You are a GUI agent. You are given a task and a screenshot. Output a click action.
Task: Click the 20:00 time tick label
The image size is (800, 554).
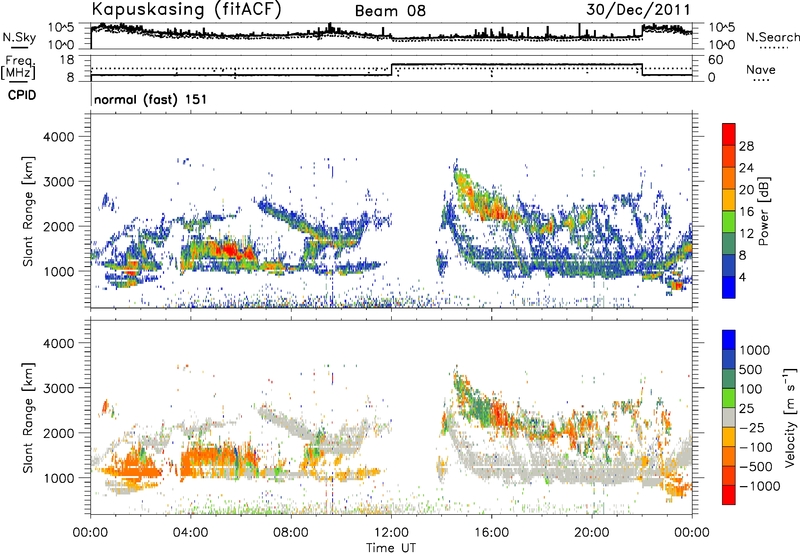[592, 533]
